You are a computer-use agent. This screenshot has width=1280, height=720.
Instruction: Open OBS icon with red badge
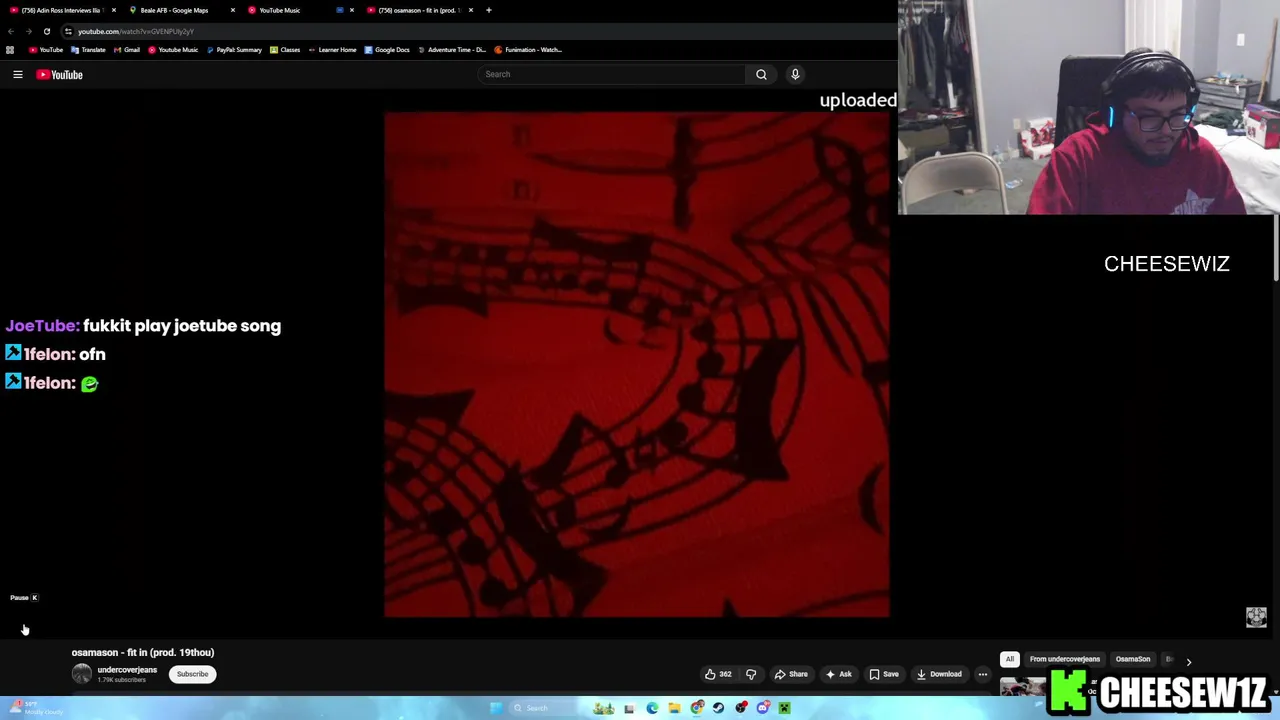coord(741,708)
